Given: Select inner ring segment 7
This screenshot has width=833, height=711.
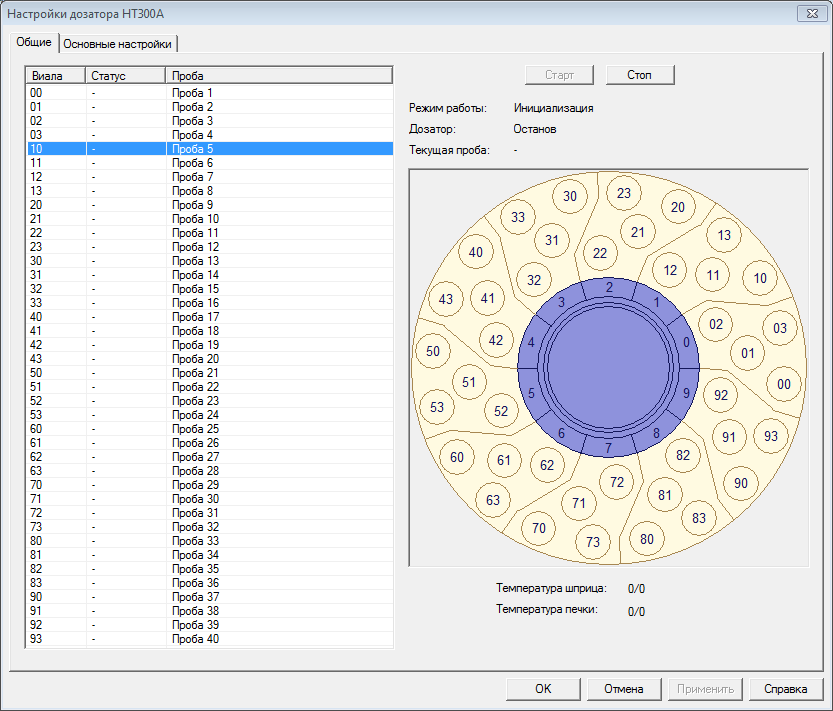Looking at the screenshot, I should (x=609, y=447).
